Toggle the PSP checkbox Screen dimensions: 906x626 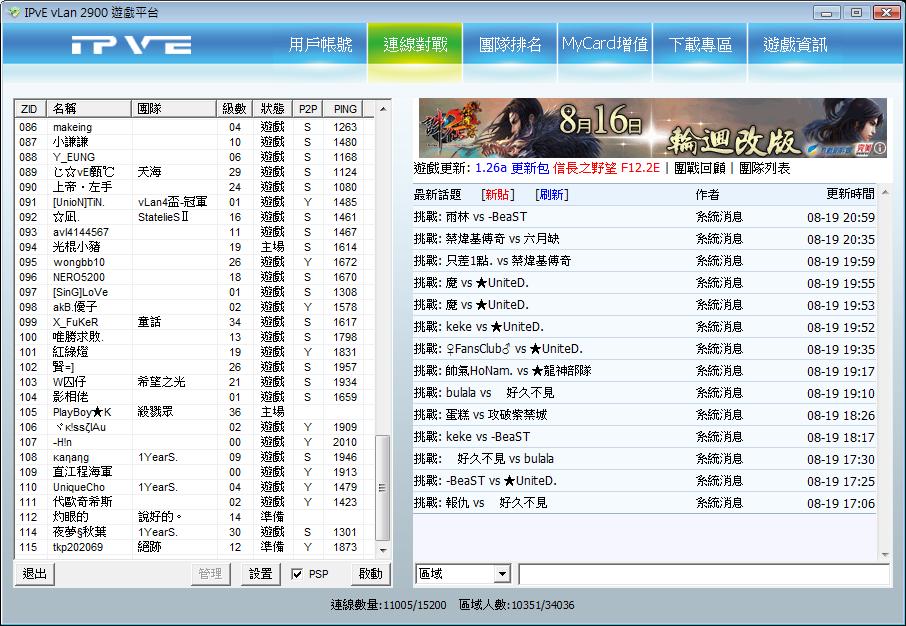pos(297,574)
